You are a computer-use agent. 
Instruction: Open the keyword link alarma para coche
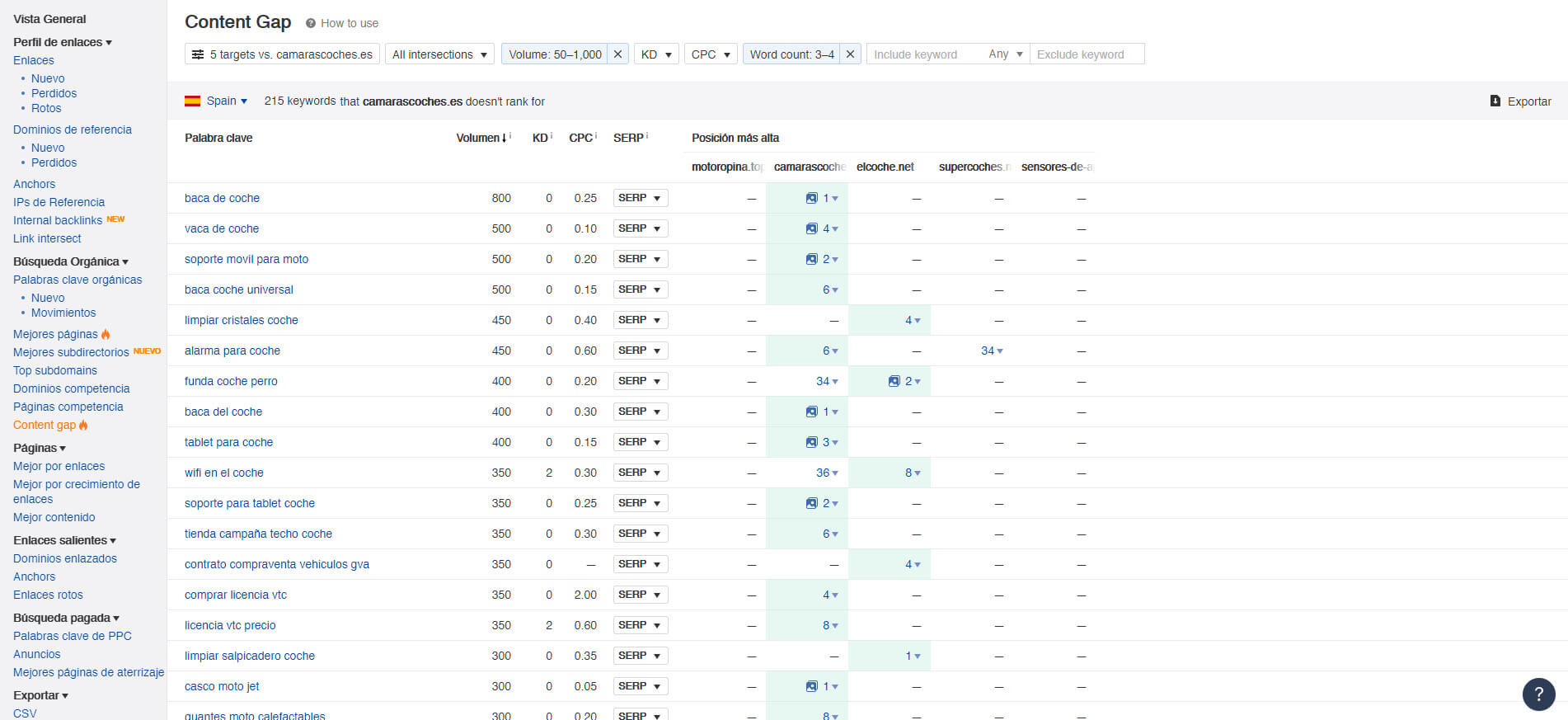232,351
